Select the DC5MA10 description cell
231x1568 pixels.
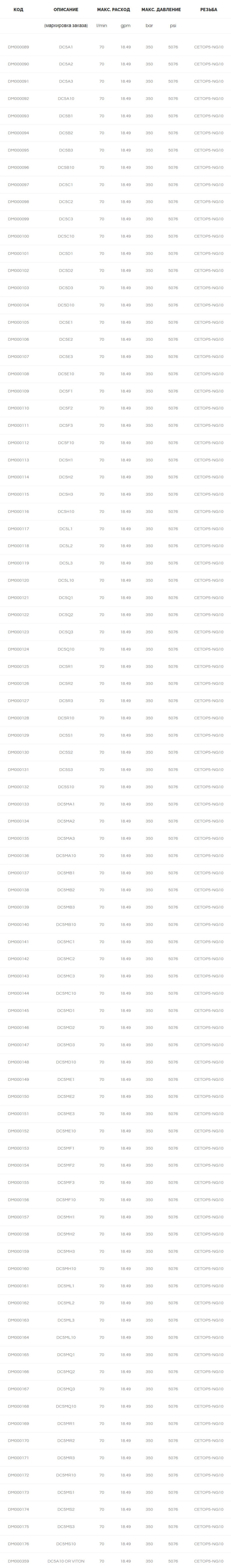pyautogui.click(x=66, y=855)
